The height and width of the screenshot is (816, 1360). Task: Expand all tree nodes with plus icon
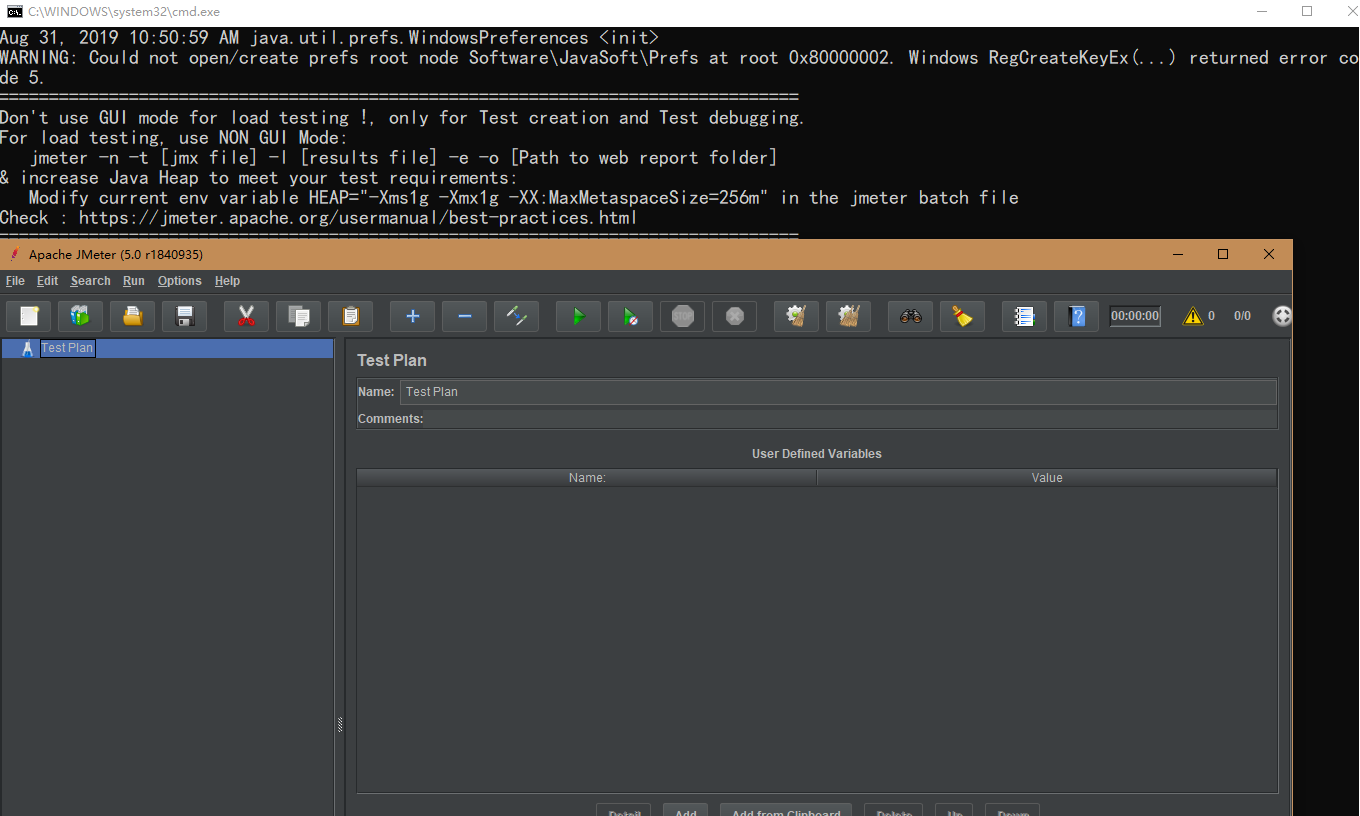coord(412,316)
